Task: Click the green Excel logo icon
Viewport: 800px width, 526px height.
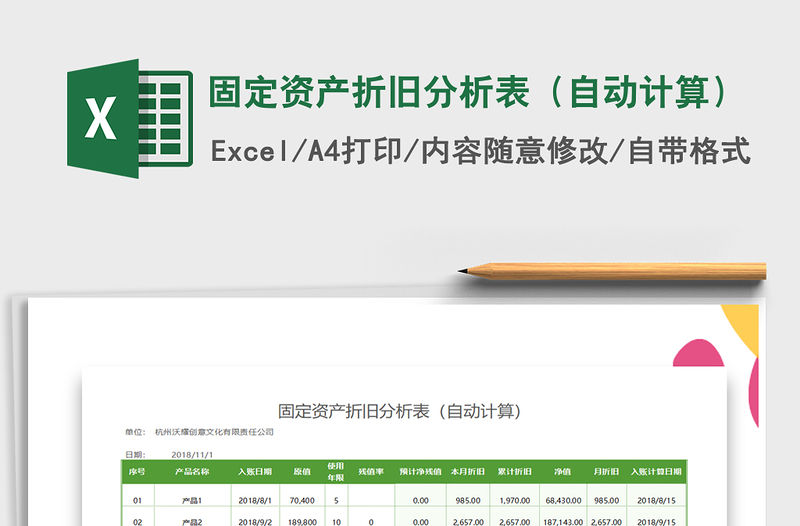Action: 130,118
